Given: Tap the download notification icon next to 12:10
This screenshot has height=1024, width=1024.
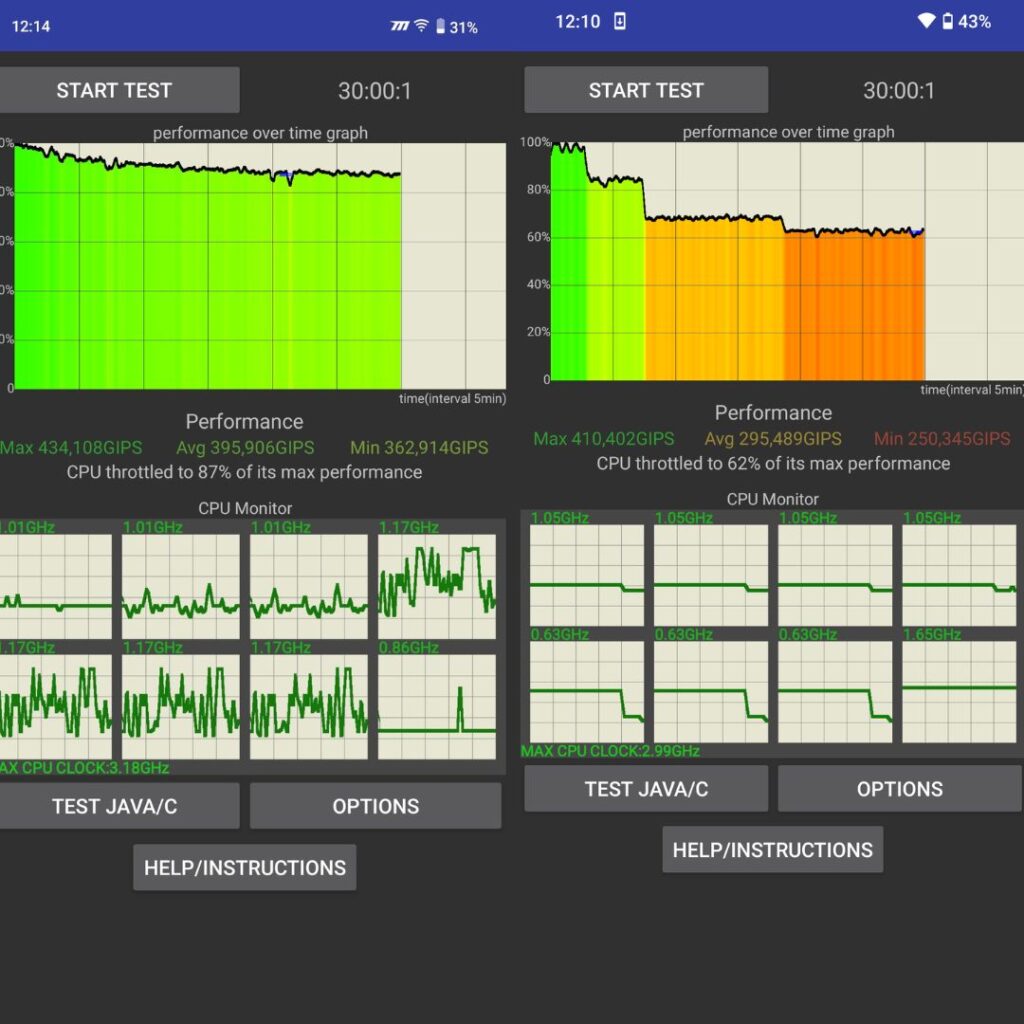Looking at the screenshot, I should [x=620, y=21].
